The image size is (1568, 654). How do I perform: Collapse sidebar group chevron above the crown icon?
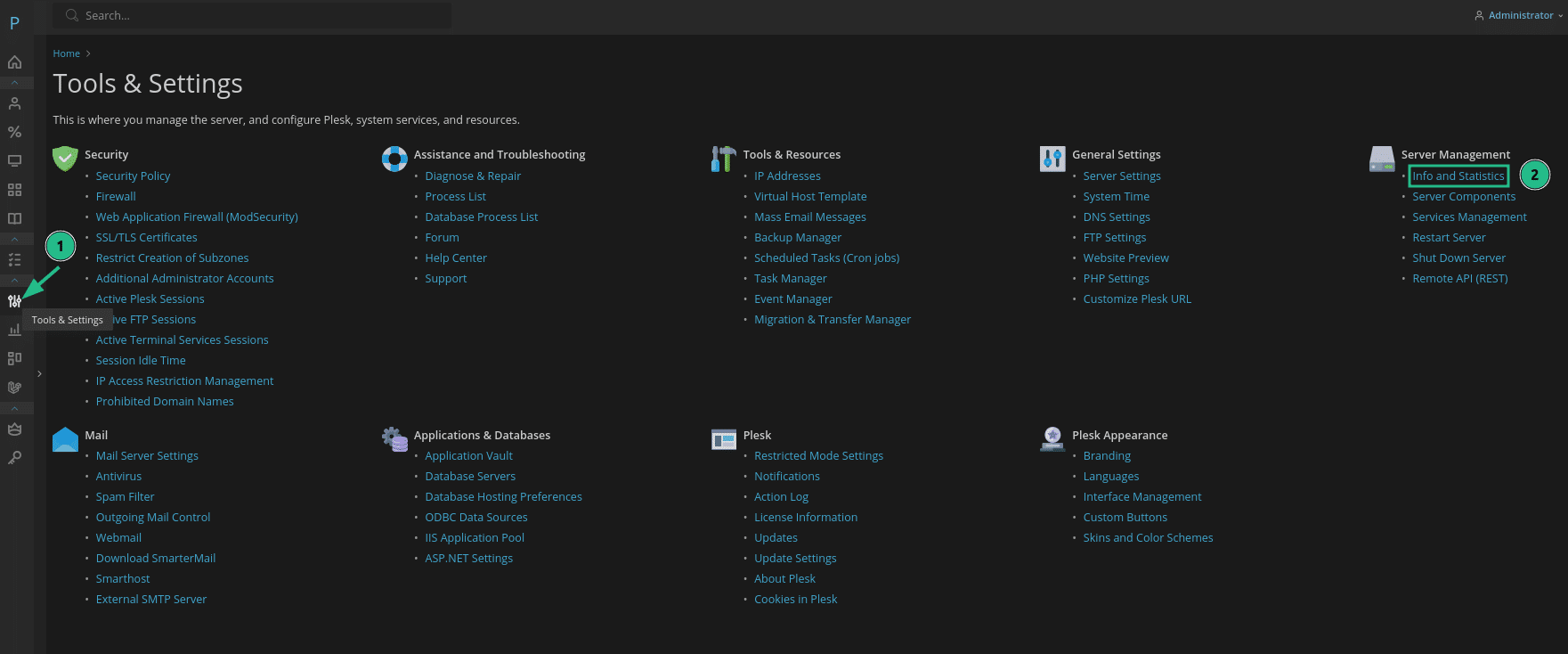point(14,408)
